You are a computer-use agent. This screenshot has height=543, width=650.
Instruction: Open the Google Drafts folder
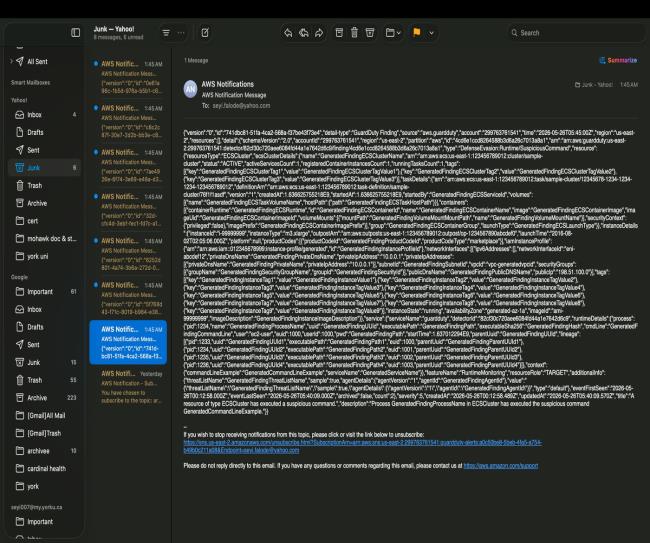pyautogui.click(x=45, y=327)
